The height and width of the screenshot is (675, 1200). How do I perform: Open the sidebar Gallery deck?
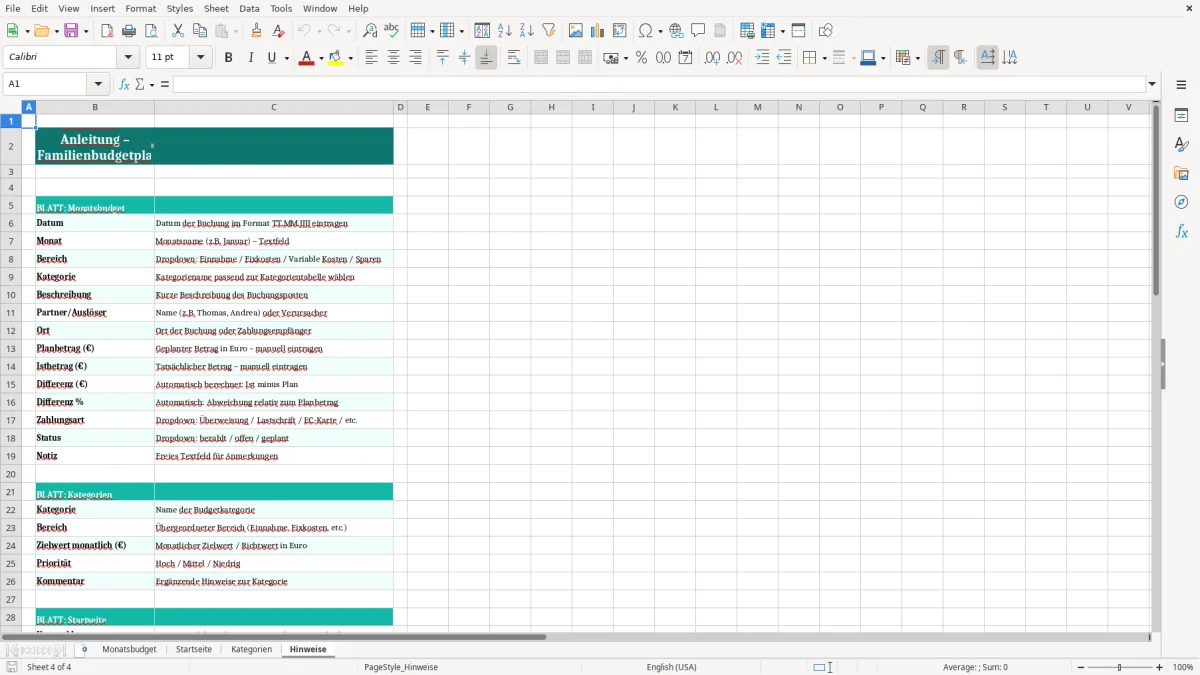click(x=1181, y=173)
